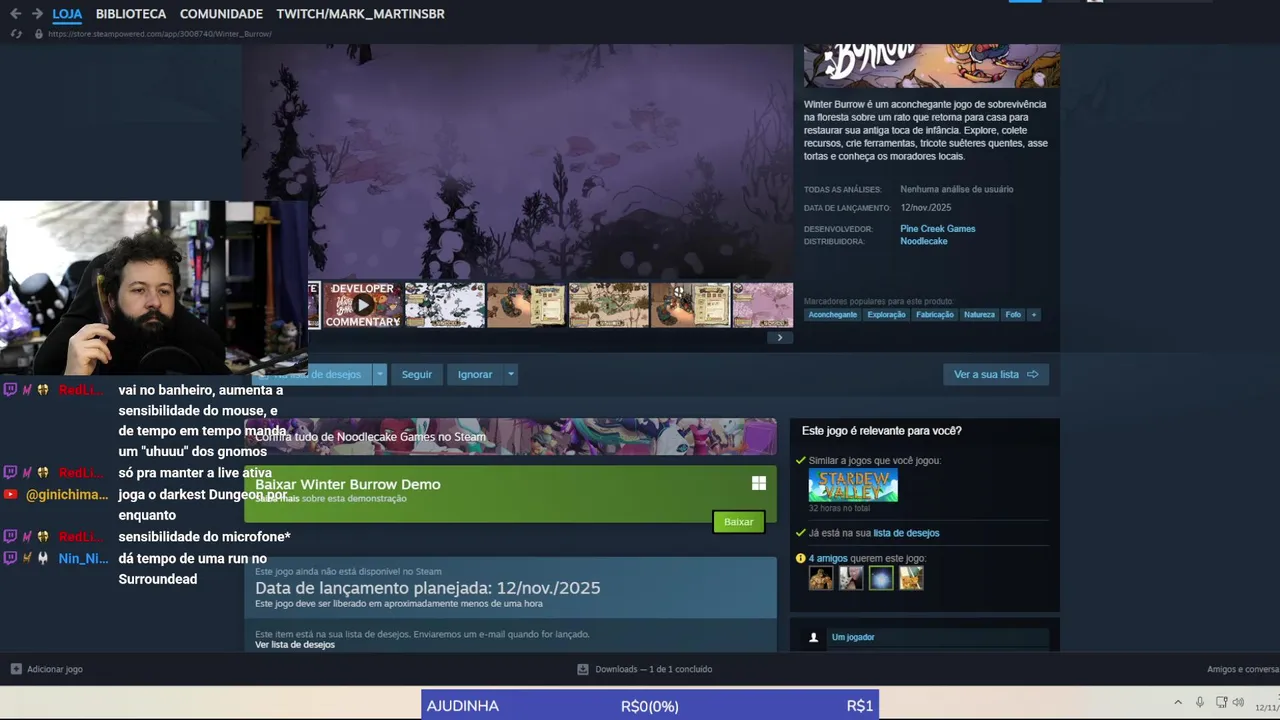Open the Stardew Valley similar game image
Image resolution: width=1280 pixels, height=720 pixels.
click(x=853, y=485)
